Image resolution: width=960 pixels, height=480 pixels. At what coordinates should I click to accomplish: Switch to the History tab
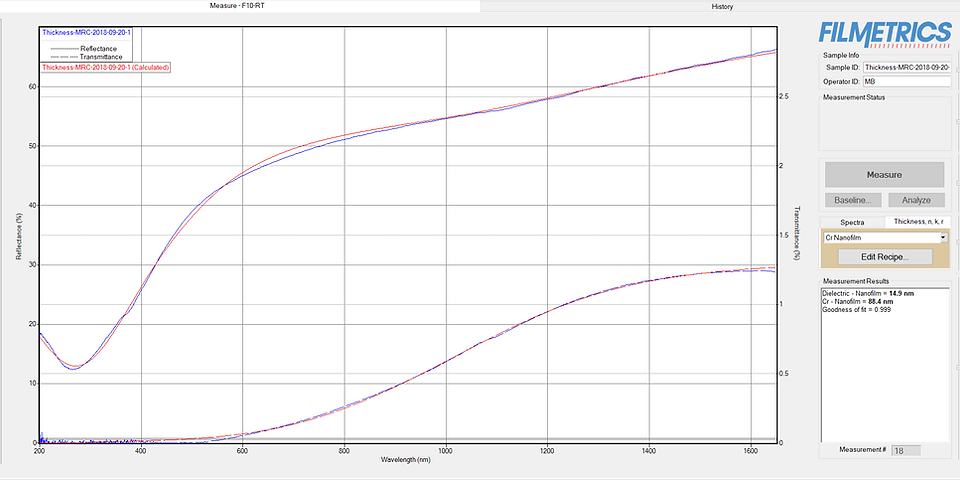721,6
